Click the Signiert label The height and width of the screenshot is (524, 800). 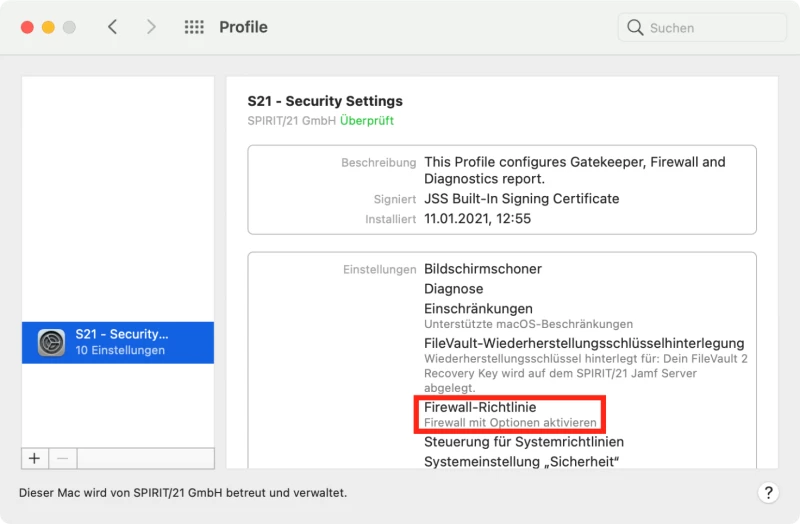(395, 199)
